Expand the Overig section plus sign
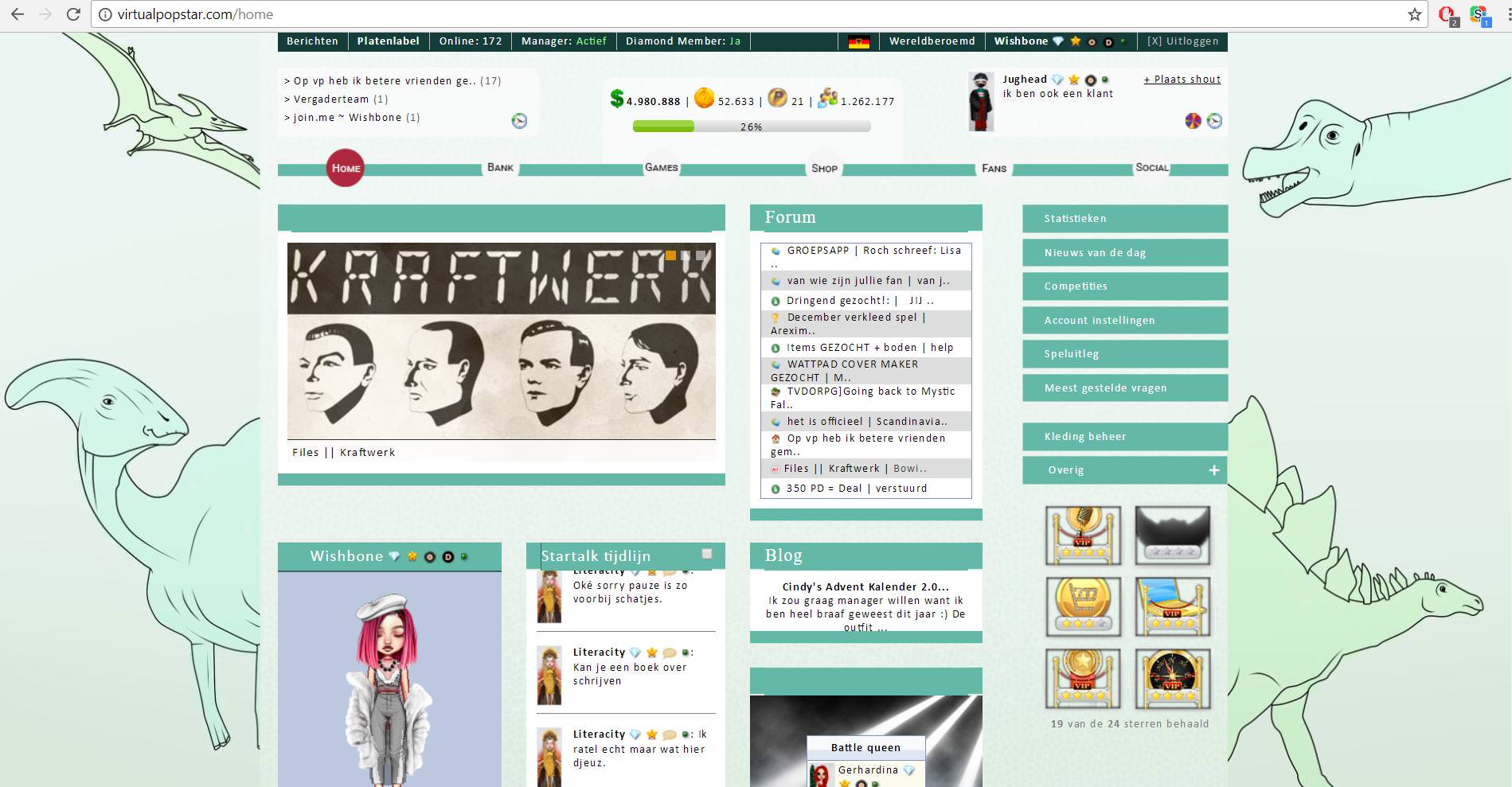Image resolution: width=1512 pixels, height=787 pixels. coord(1214,470)
